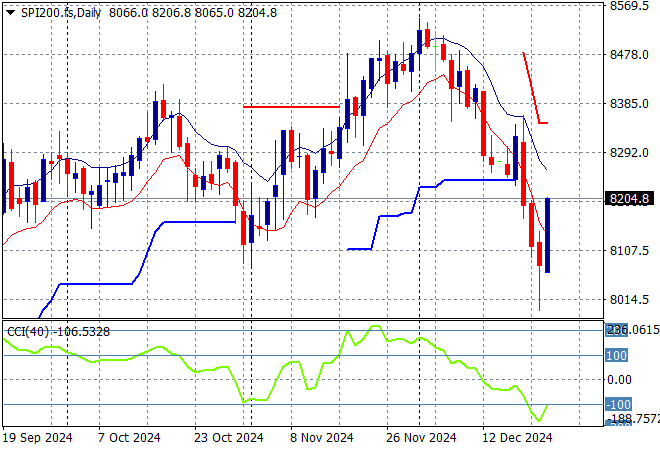Click the dropdown triangle beside SPI200.fs

click(11, 13)
